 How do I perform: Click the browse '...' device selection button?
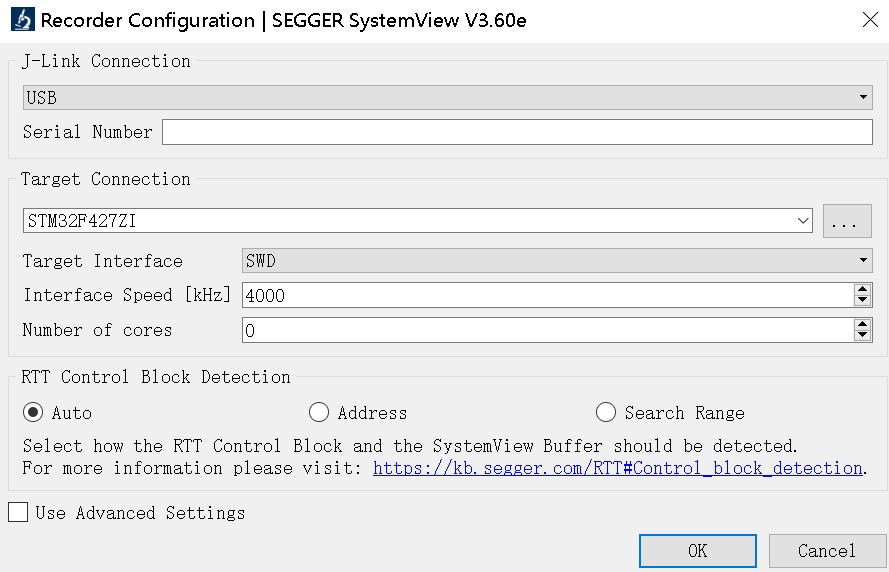click(x=847, y=221)
